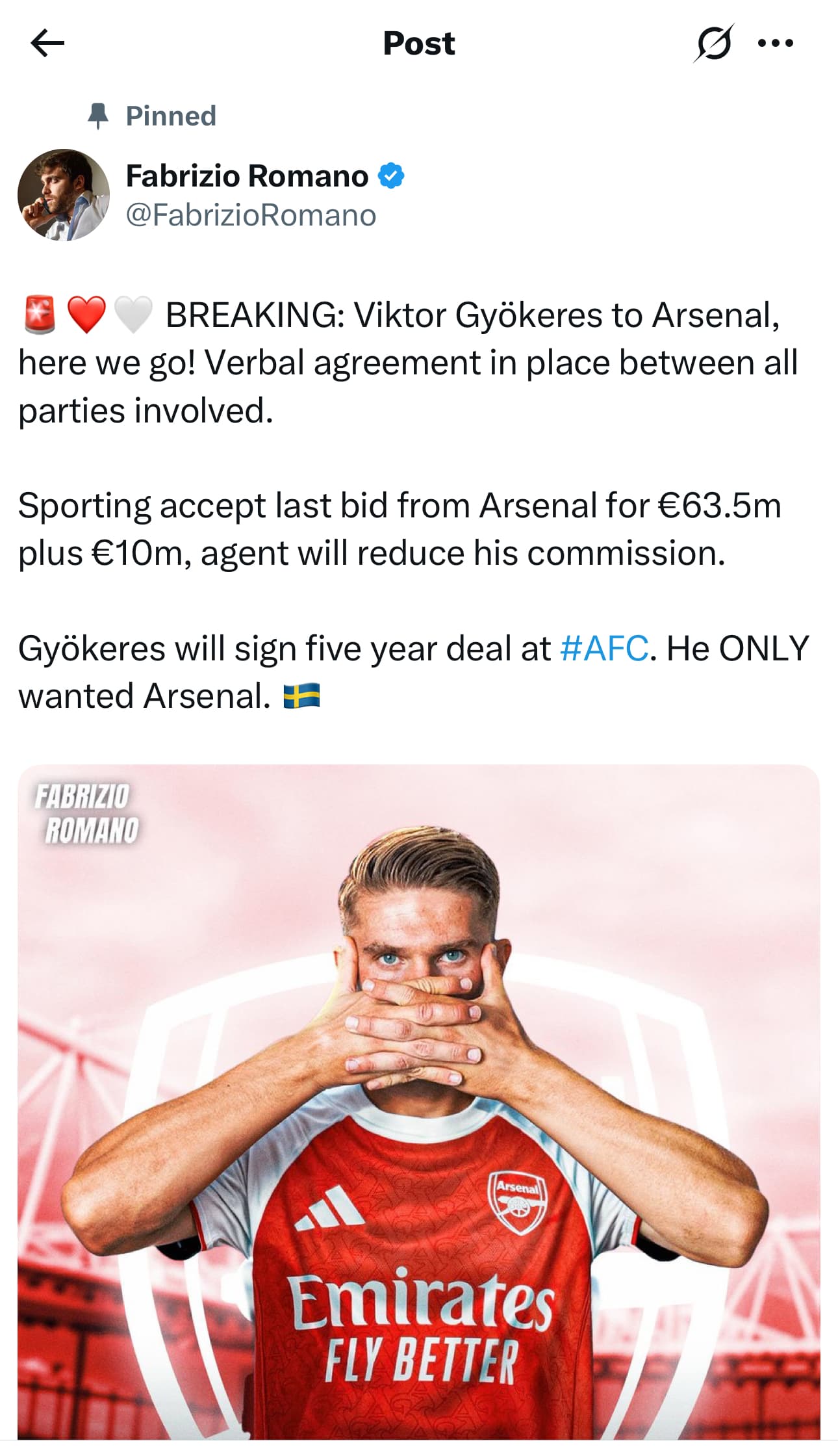The height and width of the screenshot is (1456, 838).
Task: Click the pin icon beside Pinned
Action: (x=98, y=116)
